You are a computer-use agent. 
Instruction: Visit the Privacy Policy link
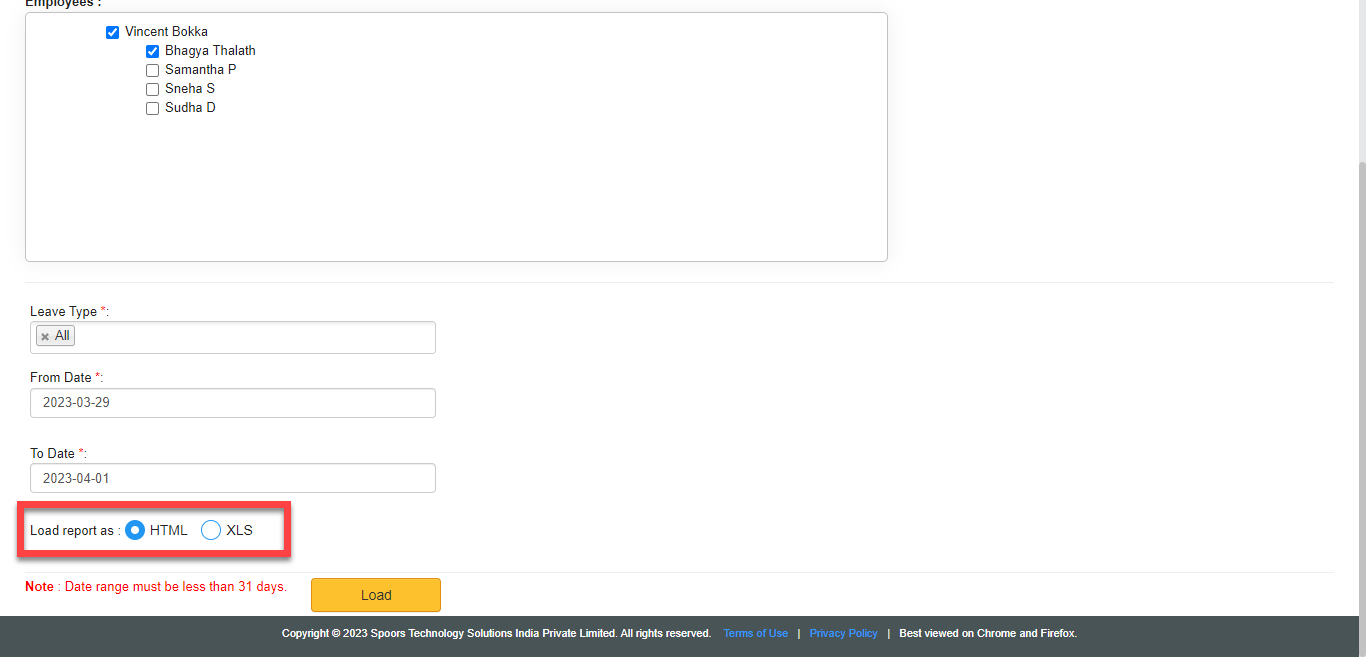coord(843,633)
